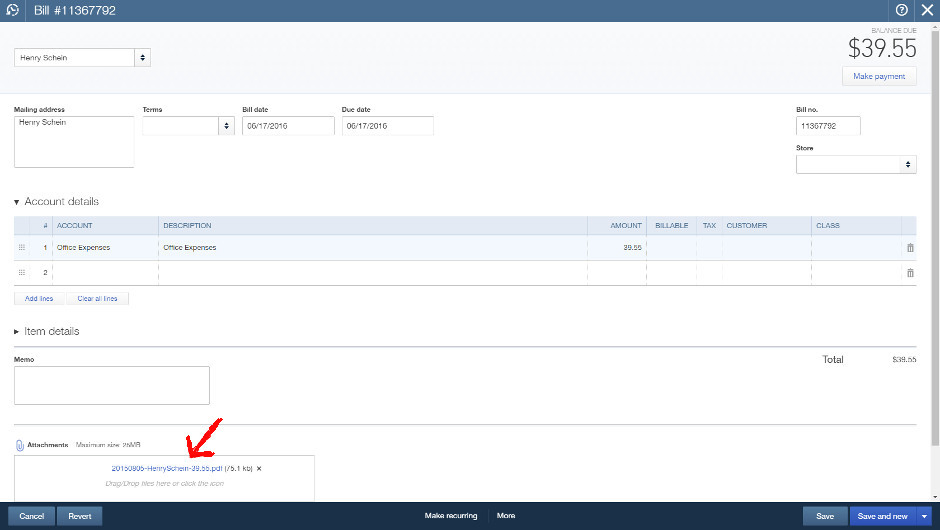Viewport: 940px width, 530px height.
Task: Grab the drag handle of line 2
Action: [x=22, y=272]
